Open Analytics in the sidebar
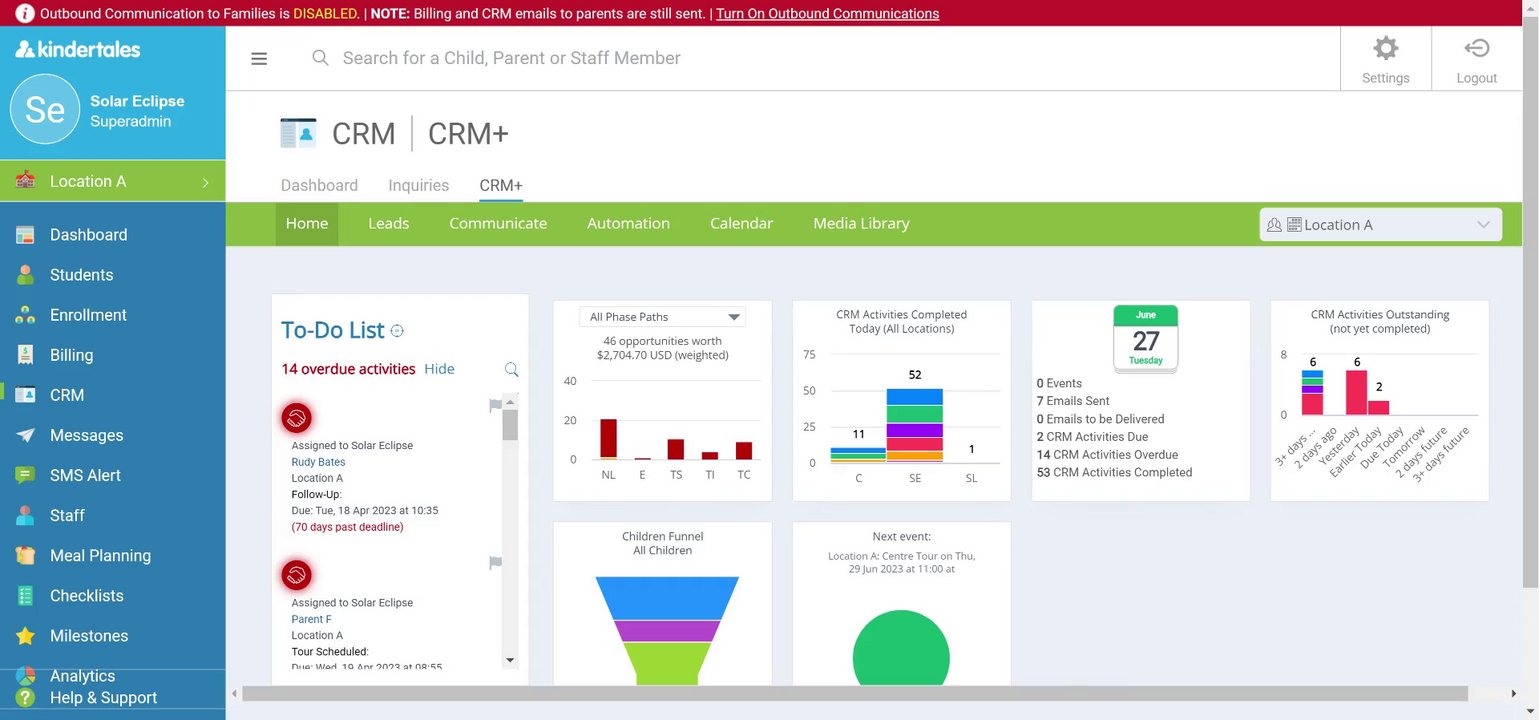This screenshot has height=720, width=1539. [x=82, y=676]
